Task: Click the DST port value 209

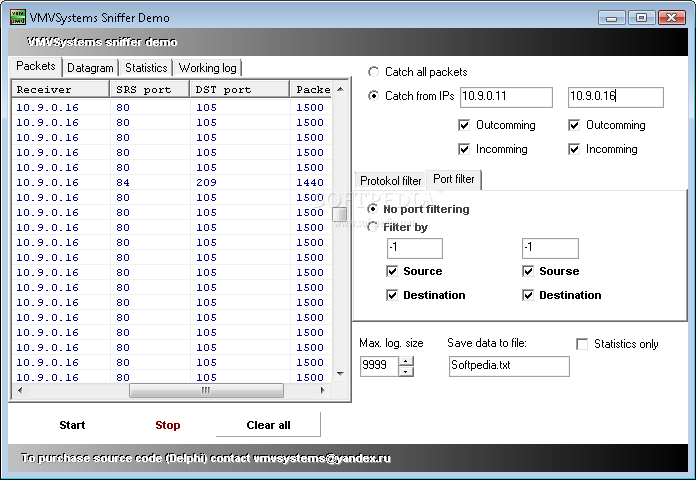Action: click(x=206, y=182)
